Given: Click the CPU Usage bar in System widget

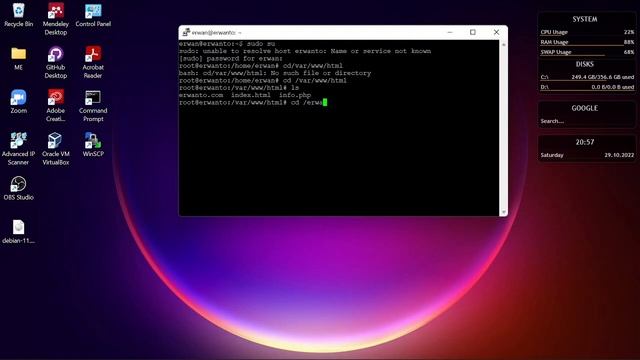Looking at the screenshot, I should click(587, 32).
